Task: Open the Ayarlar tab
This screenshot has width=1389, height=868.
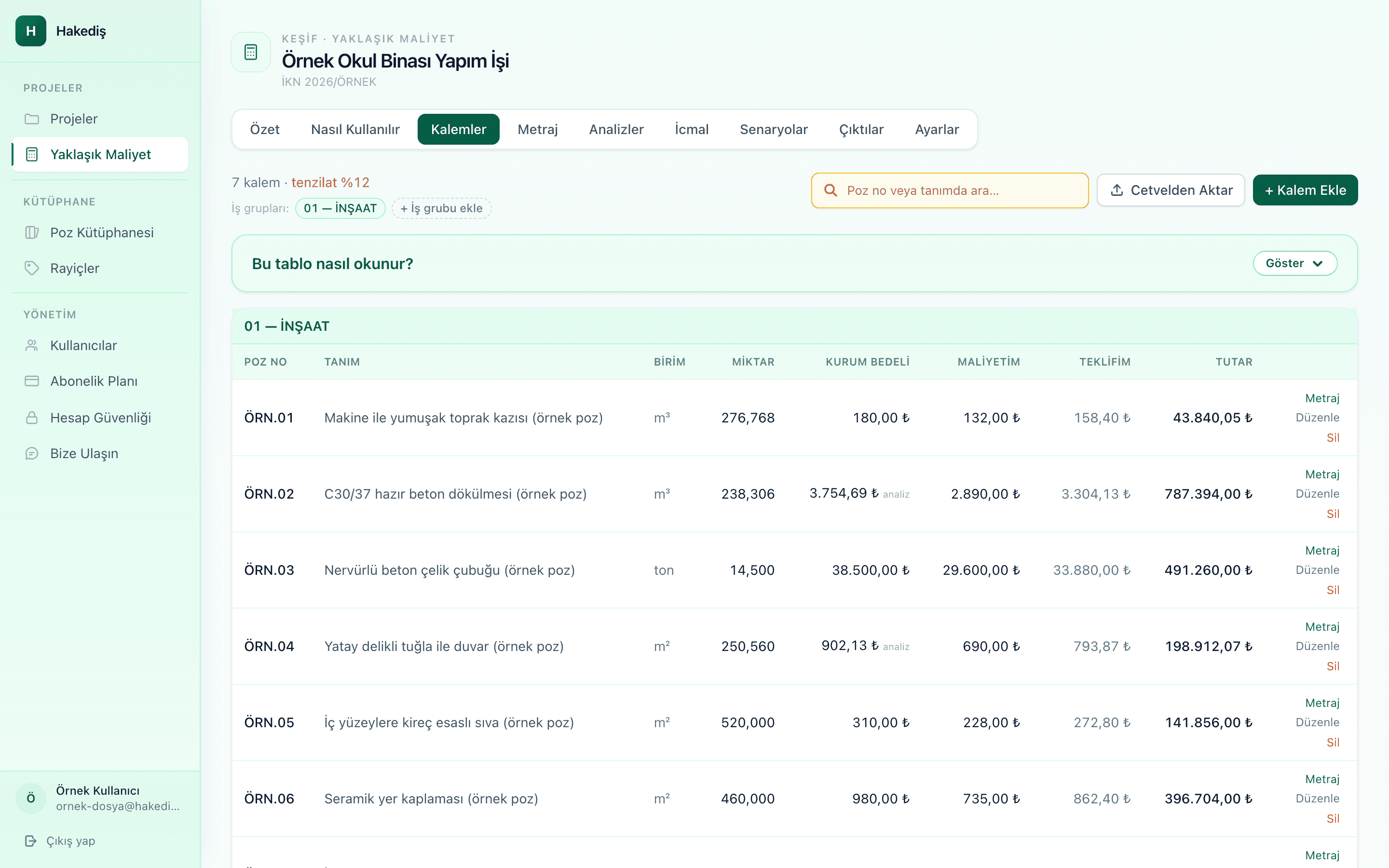Action: pyautogui.click(x=937, y=129)
